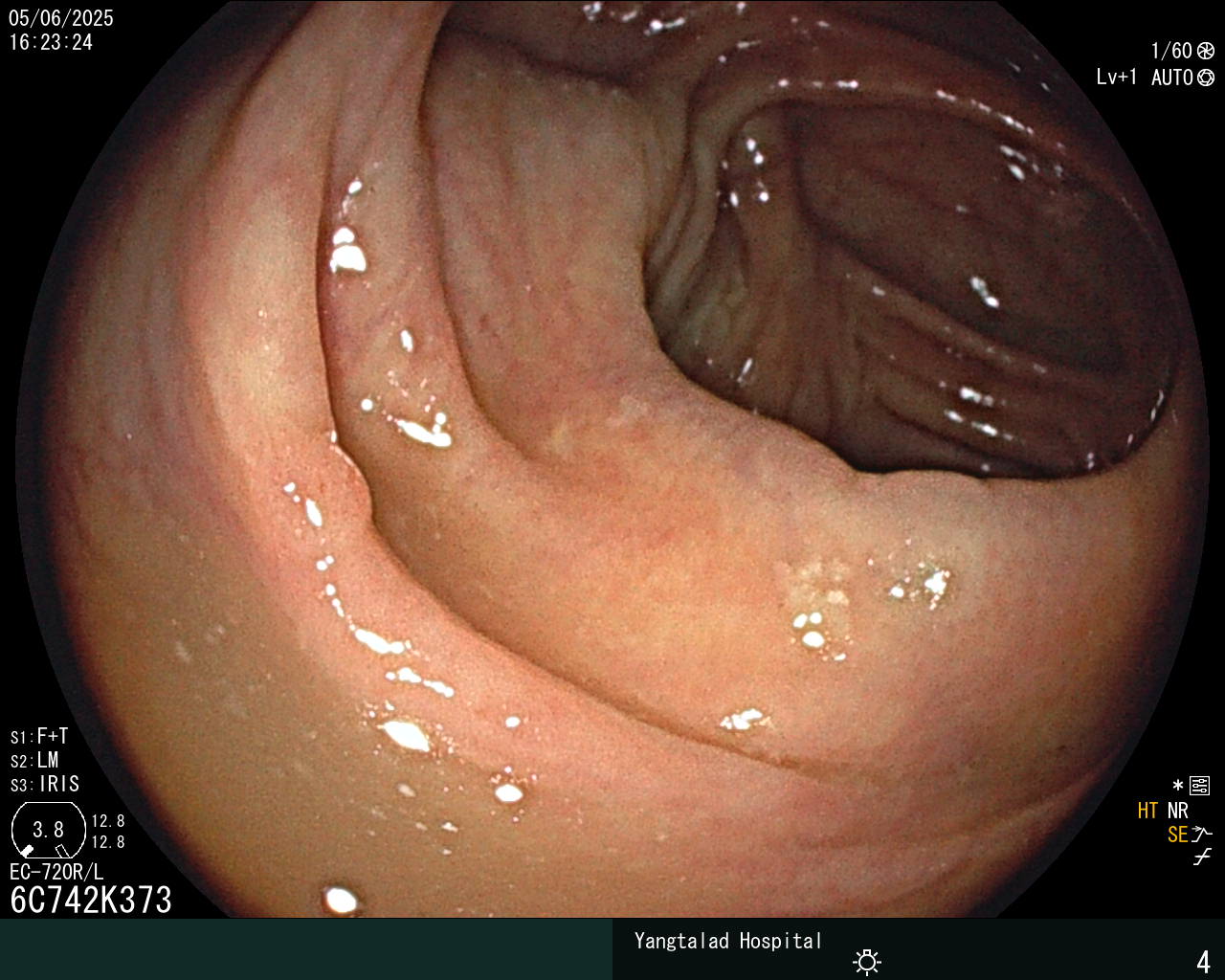Click the S1: F+T switch label
The width and height of the screenshot is (1225, 980).
point(39,736)
